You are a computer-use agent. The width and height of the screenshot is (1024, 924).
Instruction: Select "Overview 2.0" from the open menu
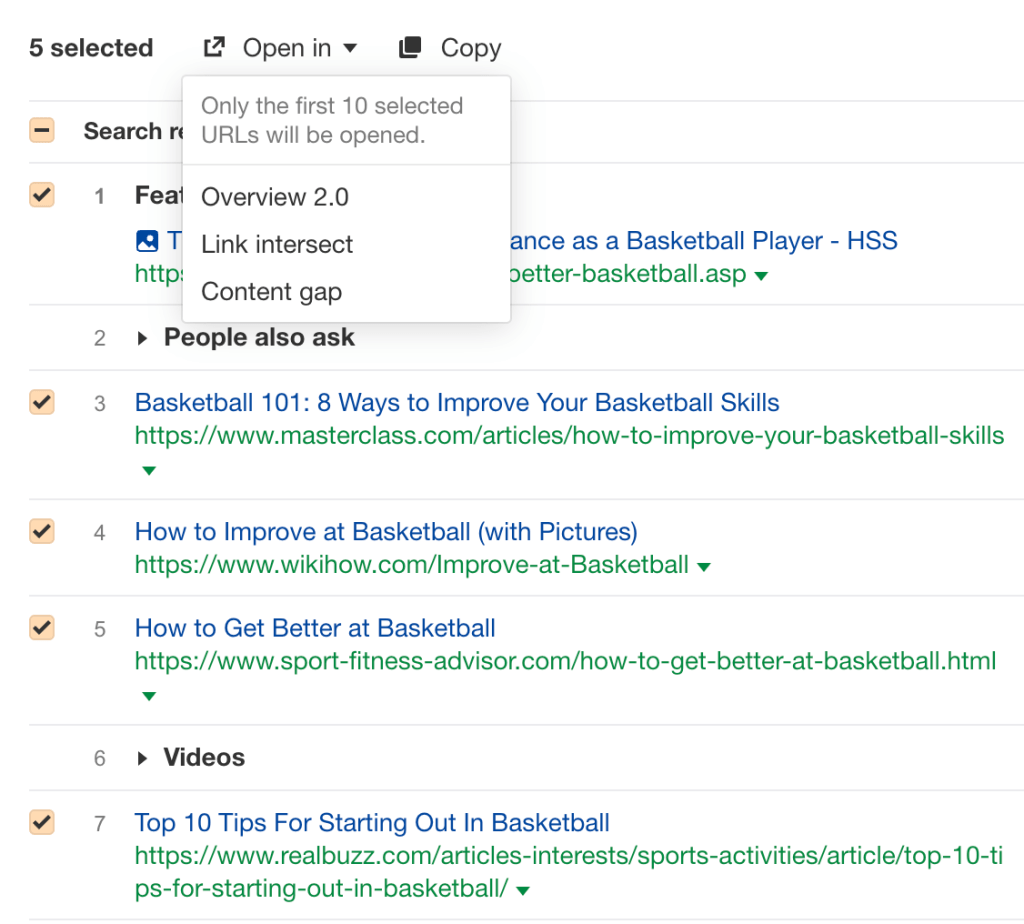pyautogui.click(x=274, y=197)
